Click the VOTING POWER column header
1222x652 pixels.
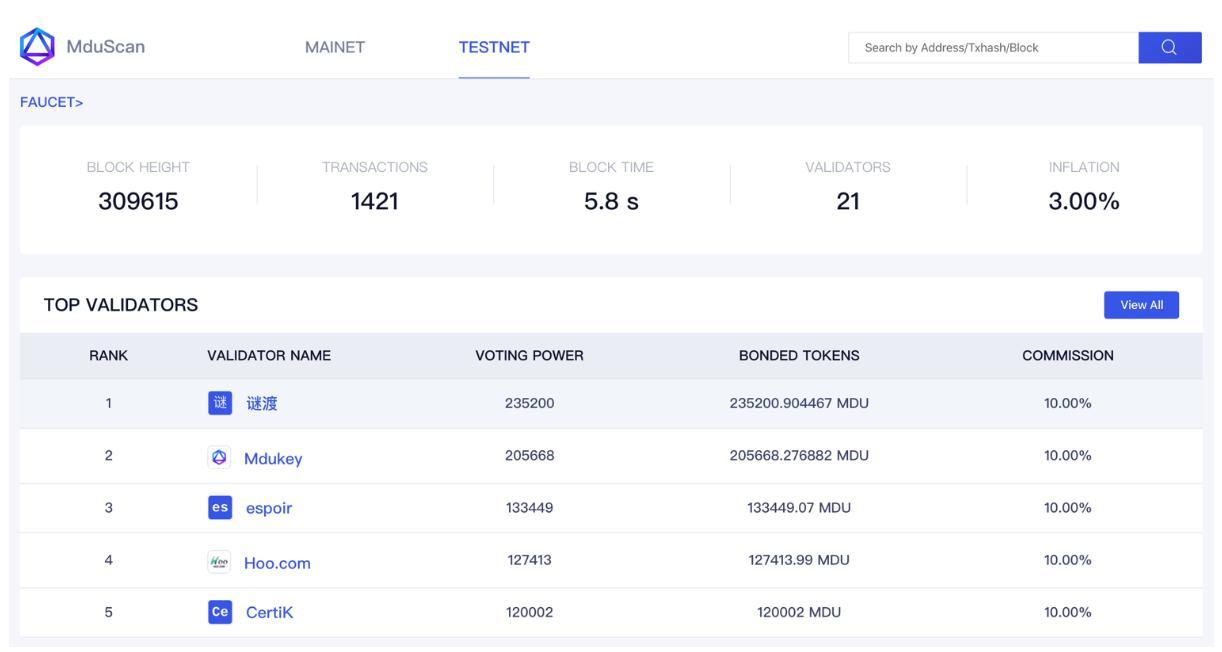point(529,355)
